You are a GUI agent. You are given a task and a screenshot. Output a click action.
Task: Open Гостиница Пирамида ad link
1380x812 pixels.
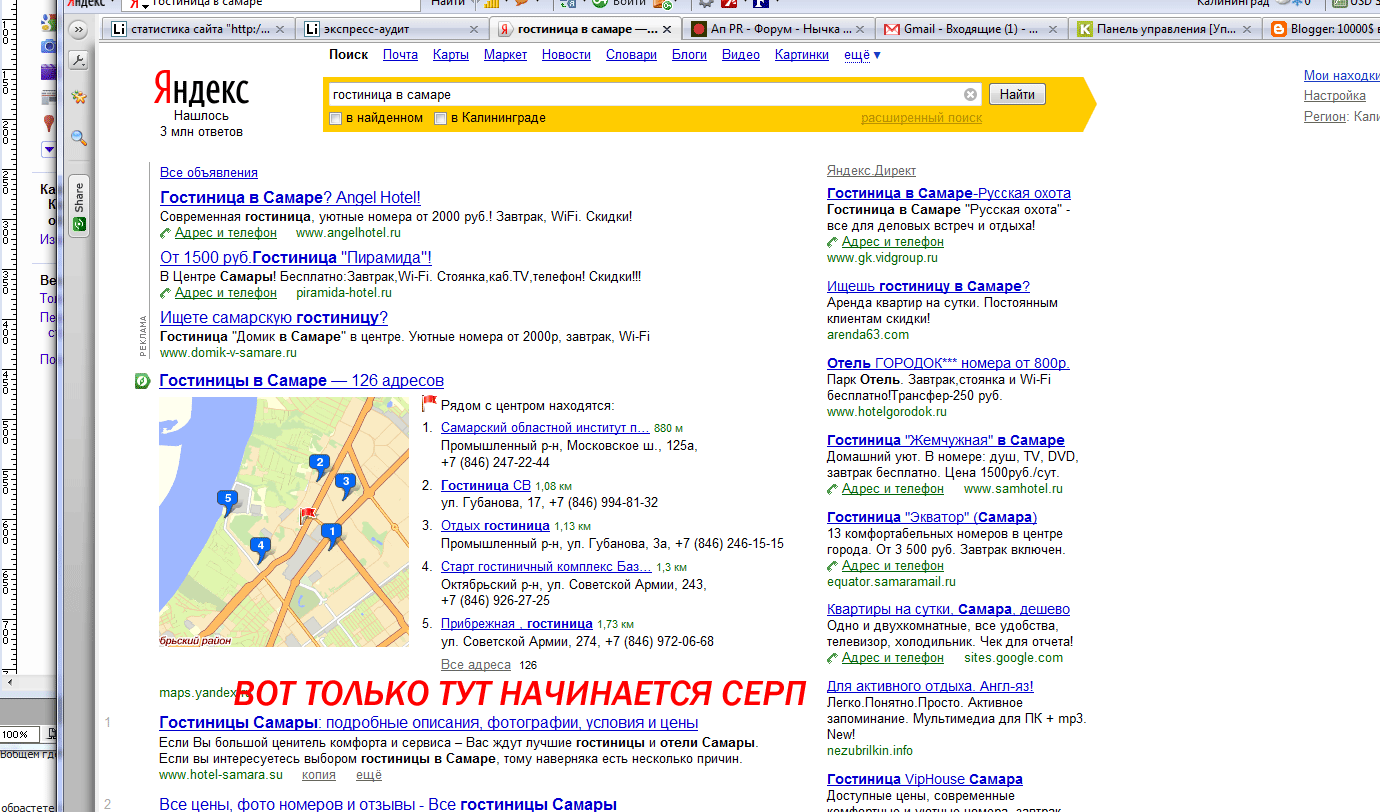tap(296, 258)
